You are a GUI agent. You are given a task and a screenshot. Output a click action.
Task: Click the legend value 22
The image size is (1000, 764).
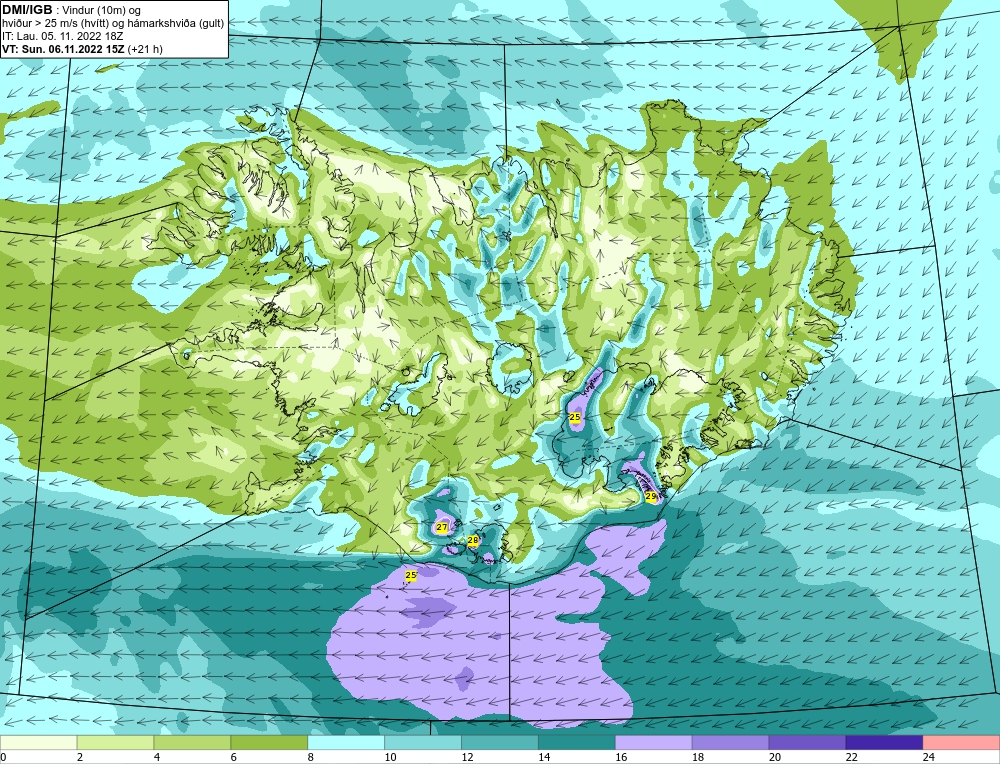pyautogui.click(x=851, y=757)
